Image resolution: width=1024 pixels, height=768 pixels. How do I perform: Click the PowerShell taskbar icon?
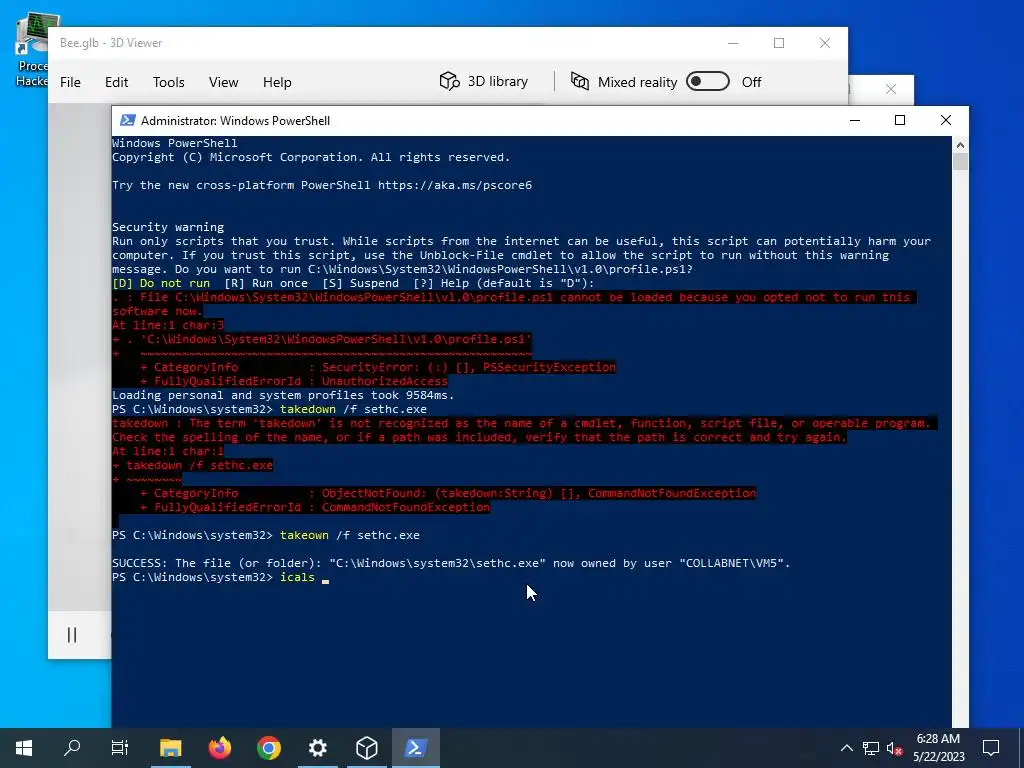point(416,748)
